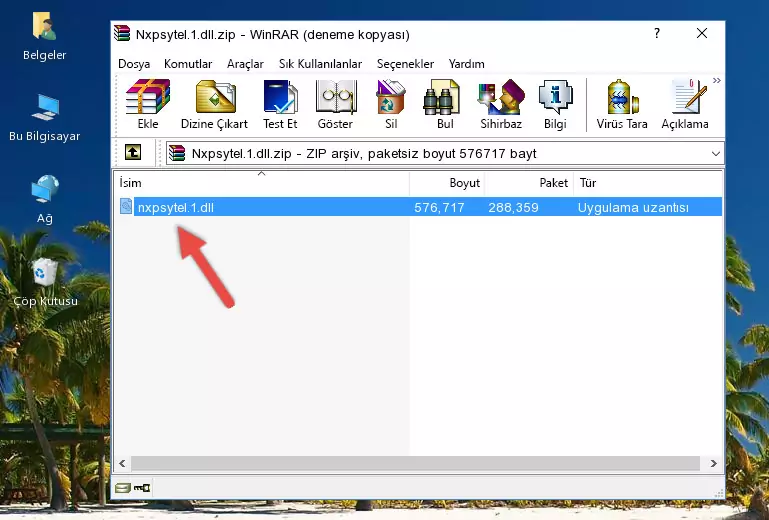Click the Ekle (Add) toolbar icon
Image resolution: width=769 pixels, height=520 pixels.
point(148,104)
